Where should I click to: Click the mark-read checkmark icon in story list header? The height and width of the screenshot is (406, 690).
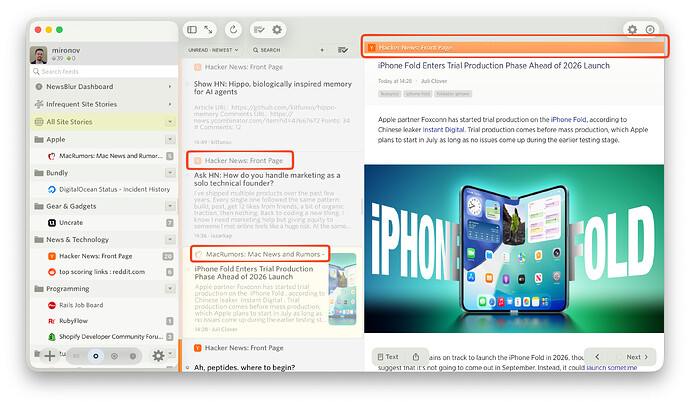(x=343, y=50)
